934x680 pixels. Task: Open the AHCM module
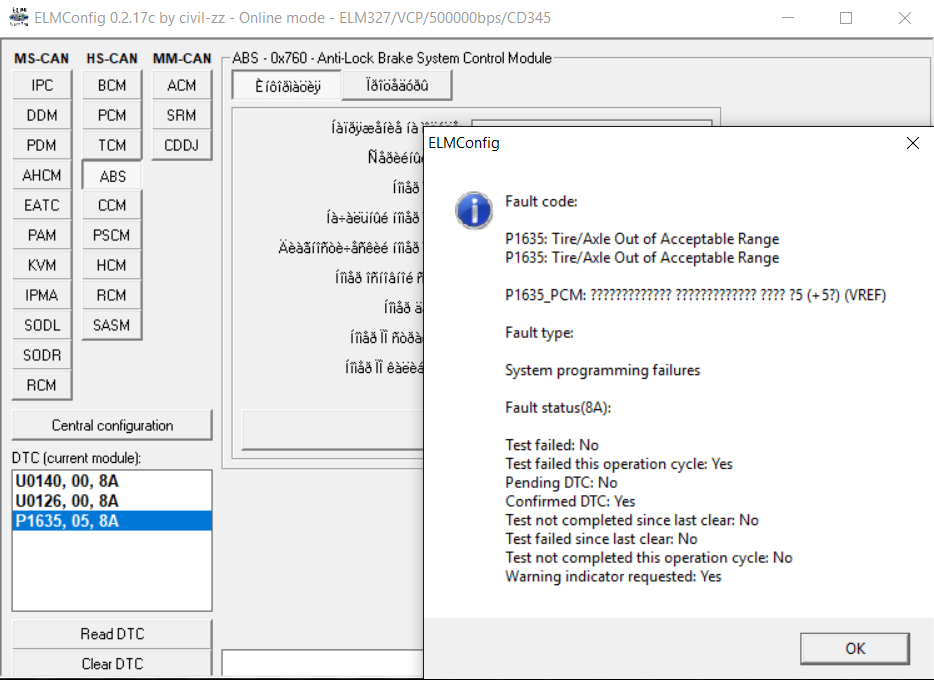[x=42, y=176]
